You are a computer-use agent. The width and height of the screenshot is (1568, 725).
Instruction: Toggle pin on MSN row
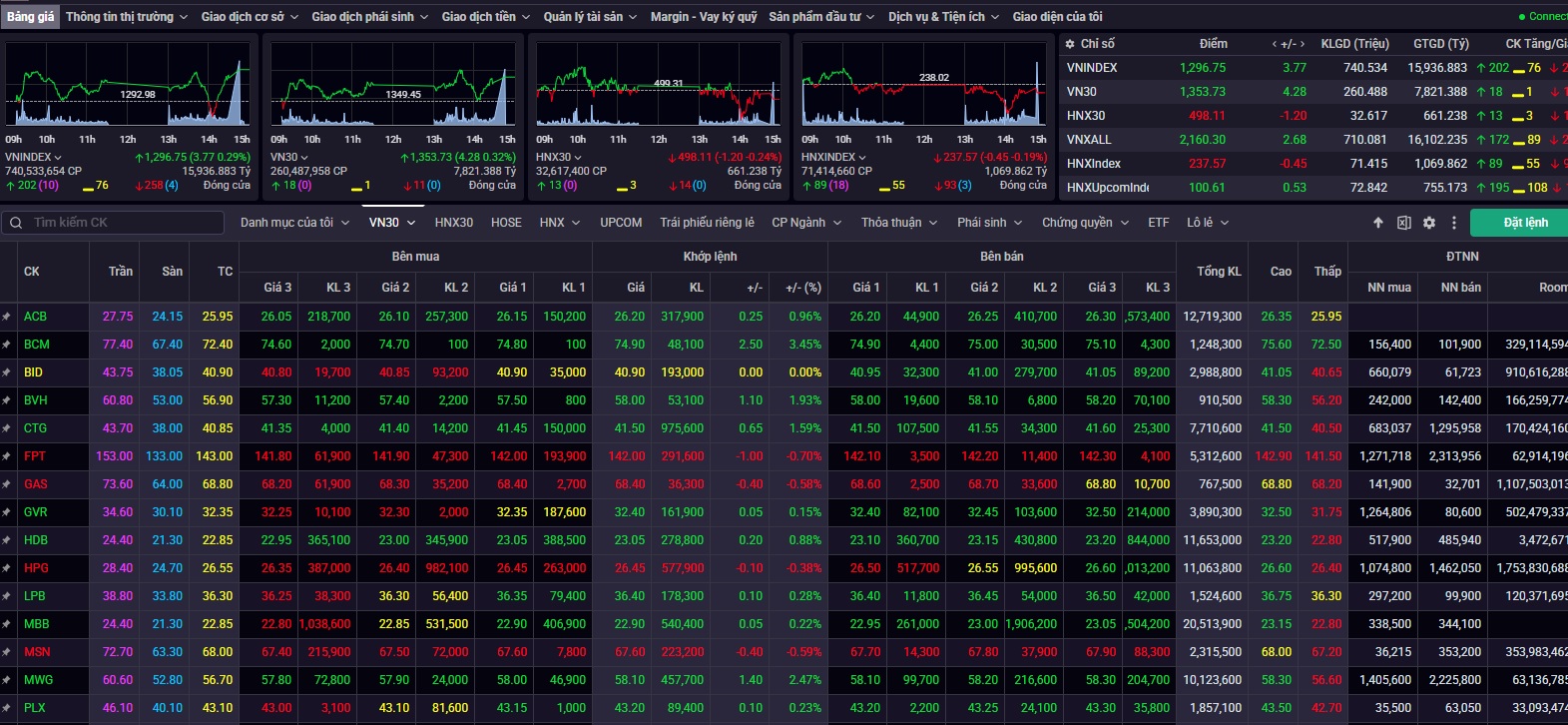point(7,652)
